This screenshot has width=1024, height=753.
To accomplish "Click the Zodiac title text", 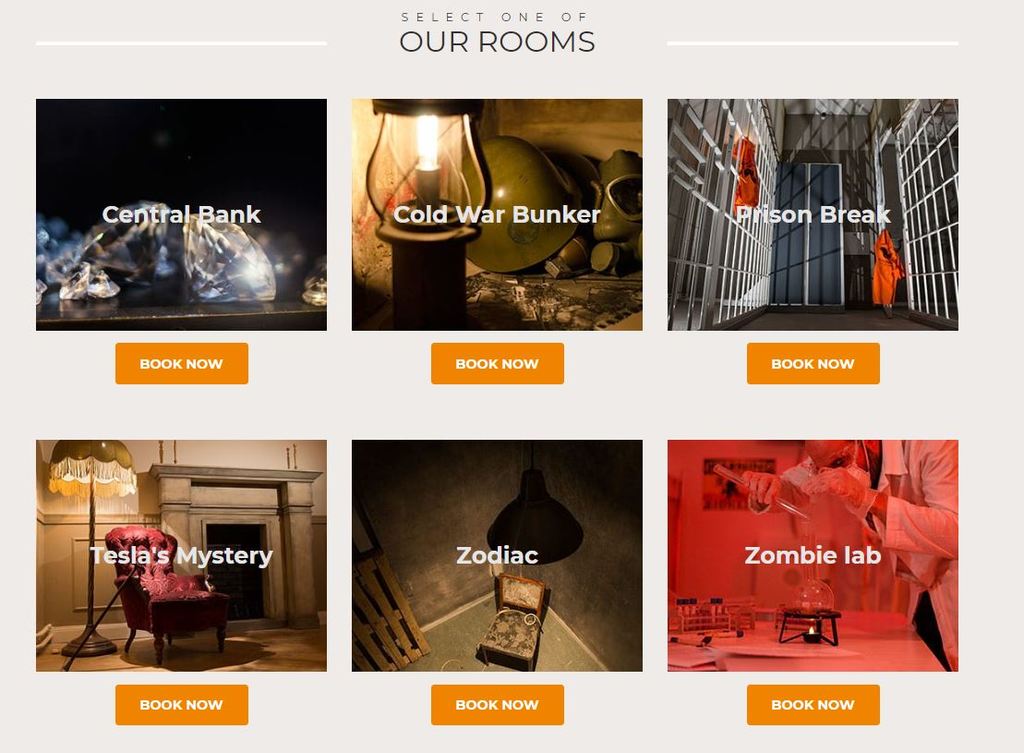I will [497, 555].
